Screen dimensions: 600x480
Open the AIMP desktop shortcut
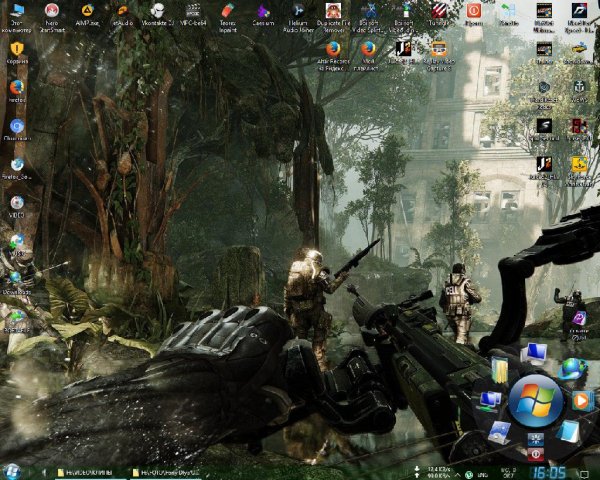click(x=88, y=15)
